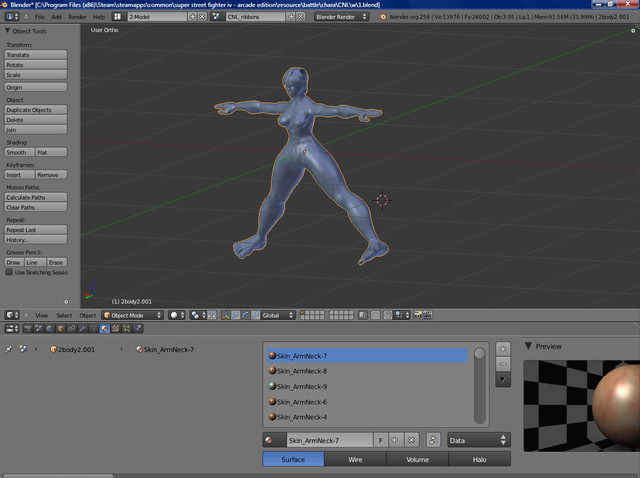This screenshot has width=640, height=478.
Task: Open the Global orientation dropdown
Action: (278, 315)
